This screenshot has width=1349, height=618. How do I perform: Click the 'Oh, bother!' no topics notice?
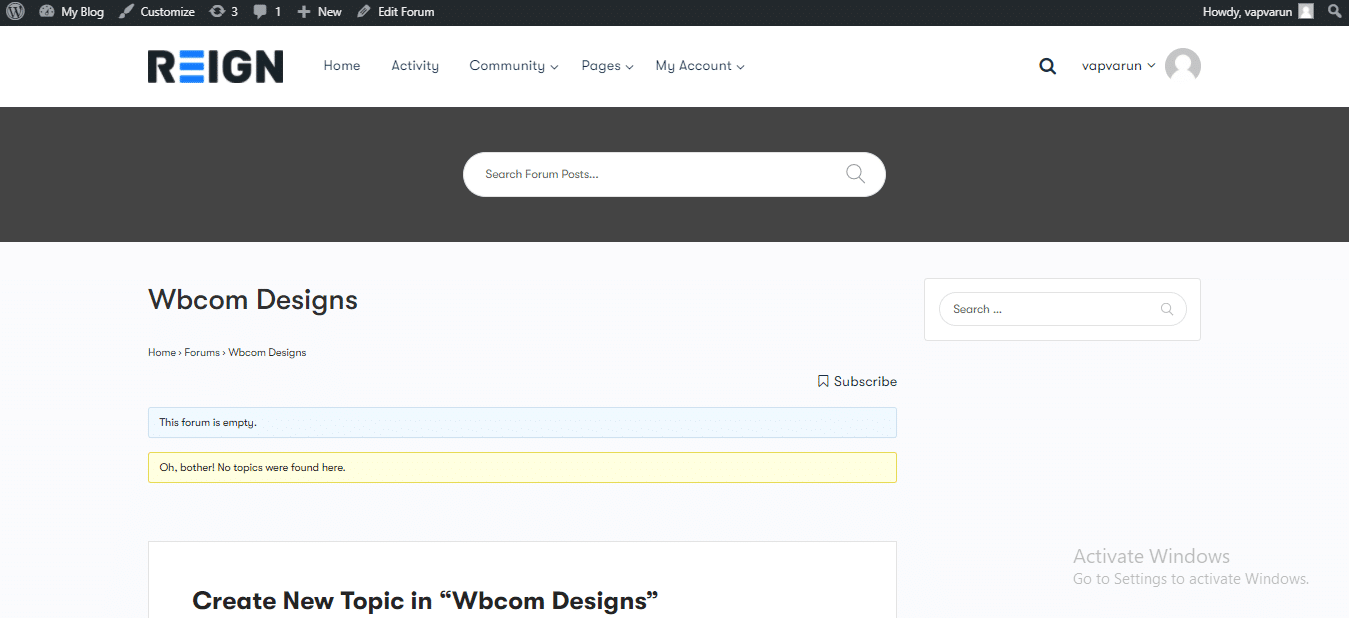click(x=522, y=467)
